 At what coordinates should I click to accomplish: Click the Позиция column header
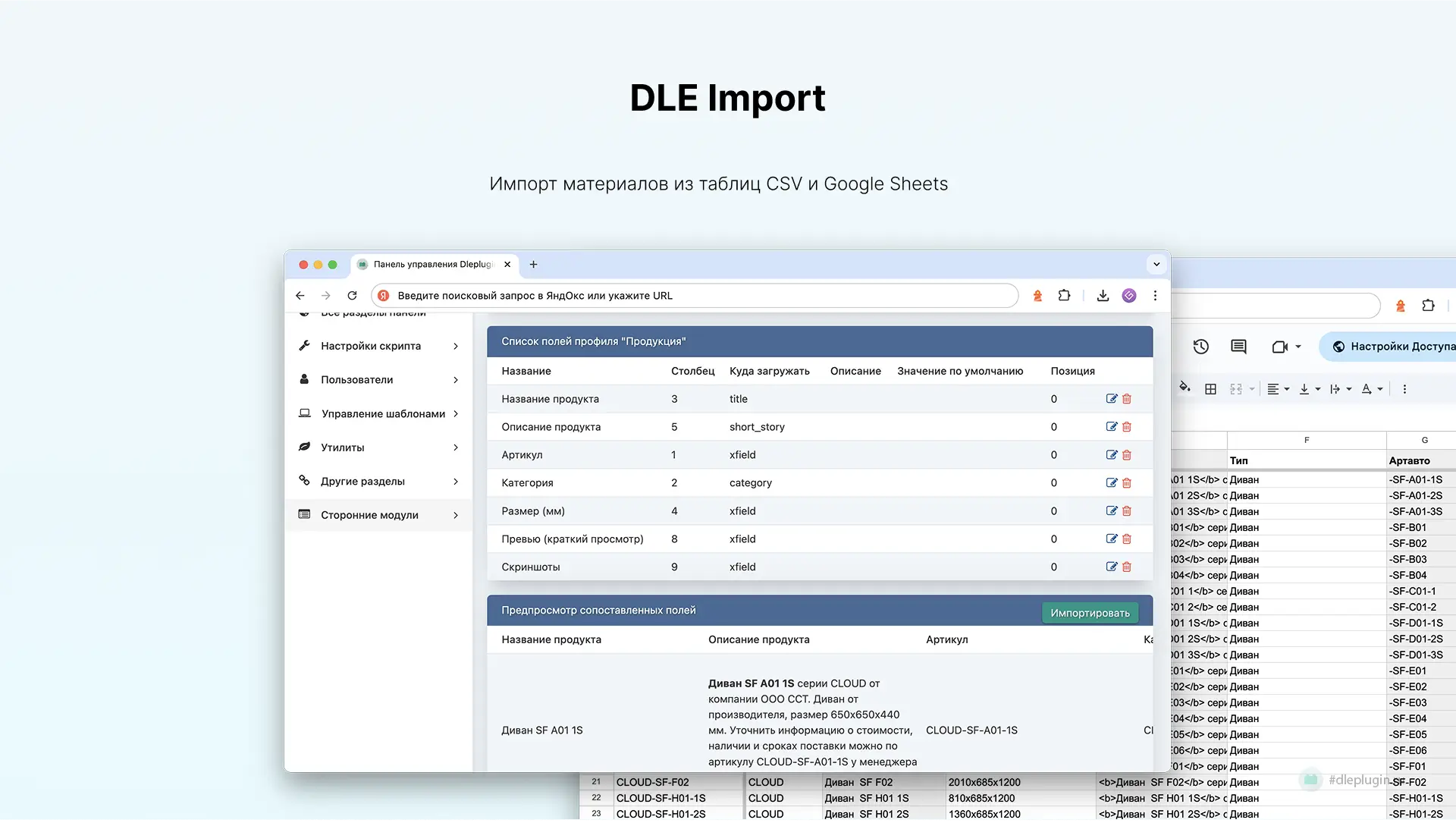tap(1072, 371)
